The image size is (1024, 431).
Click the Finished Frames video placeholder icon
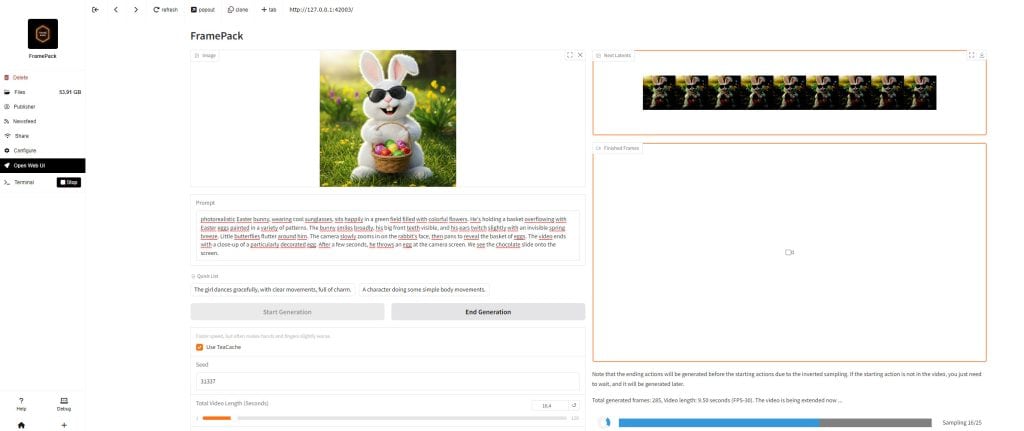tap(790, 252)
